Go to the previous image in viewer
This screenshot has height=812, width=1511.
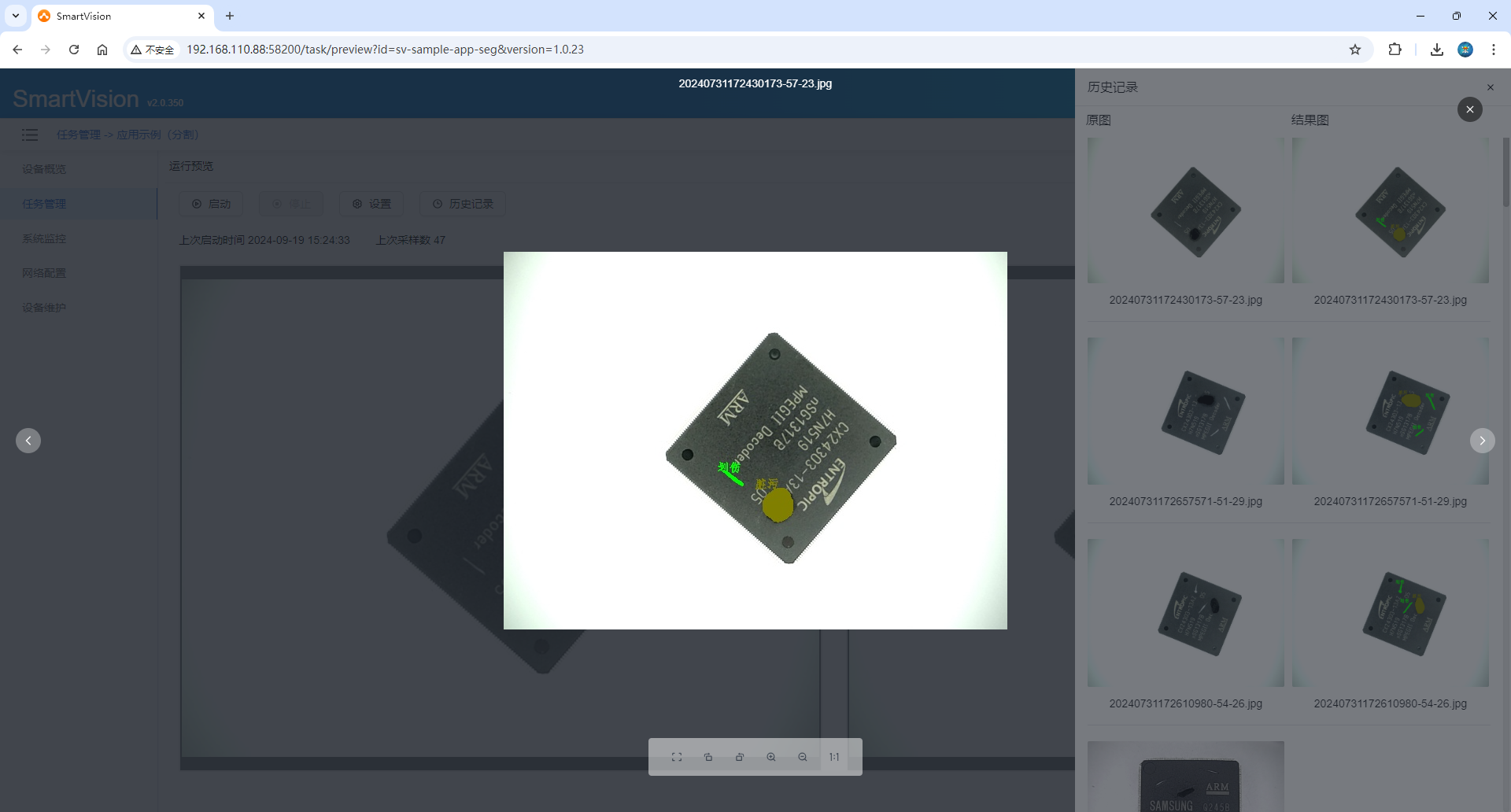point(28,441)
